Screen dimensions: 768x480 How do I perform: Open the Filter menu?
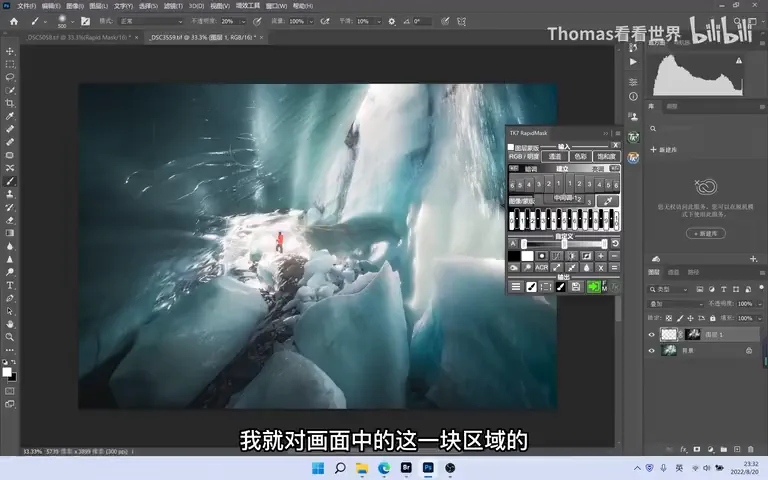(173, 6)
